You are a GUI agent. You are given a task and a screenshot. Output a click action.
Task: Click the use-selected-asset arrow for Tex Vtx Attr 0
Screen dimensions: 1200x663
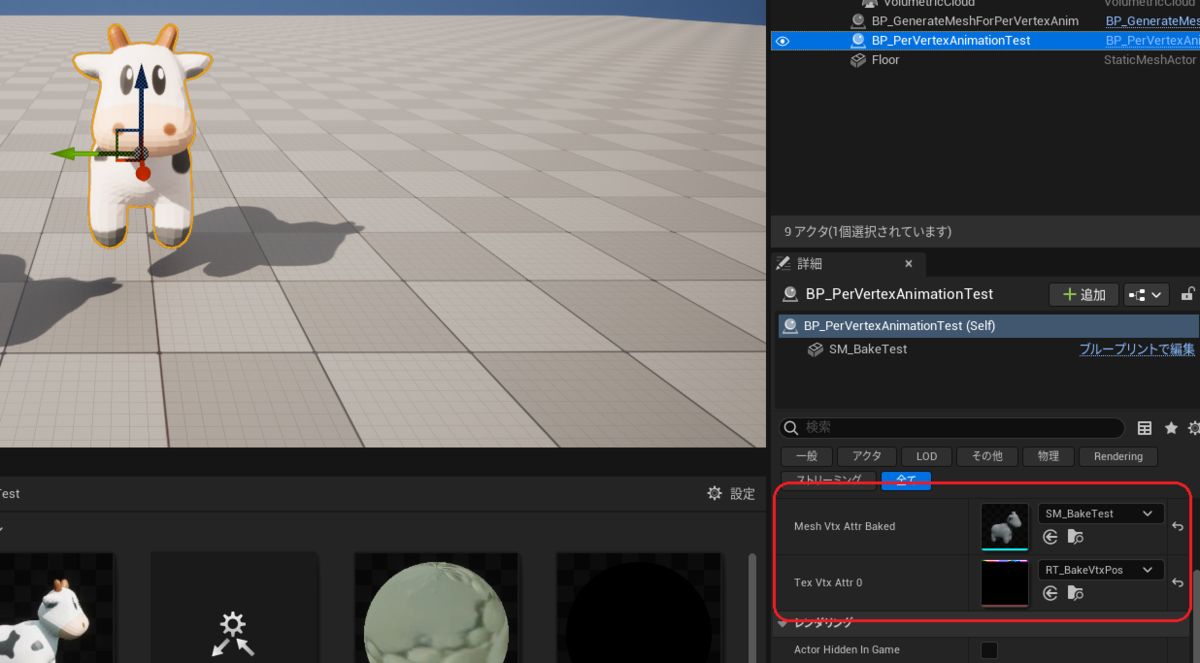(1049, 592)
